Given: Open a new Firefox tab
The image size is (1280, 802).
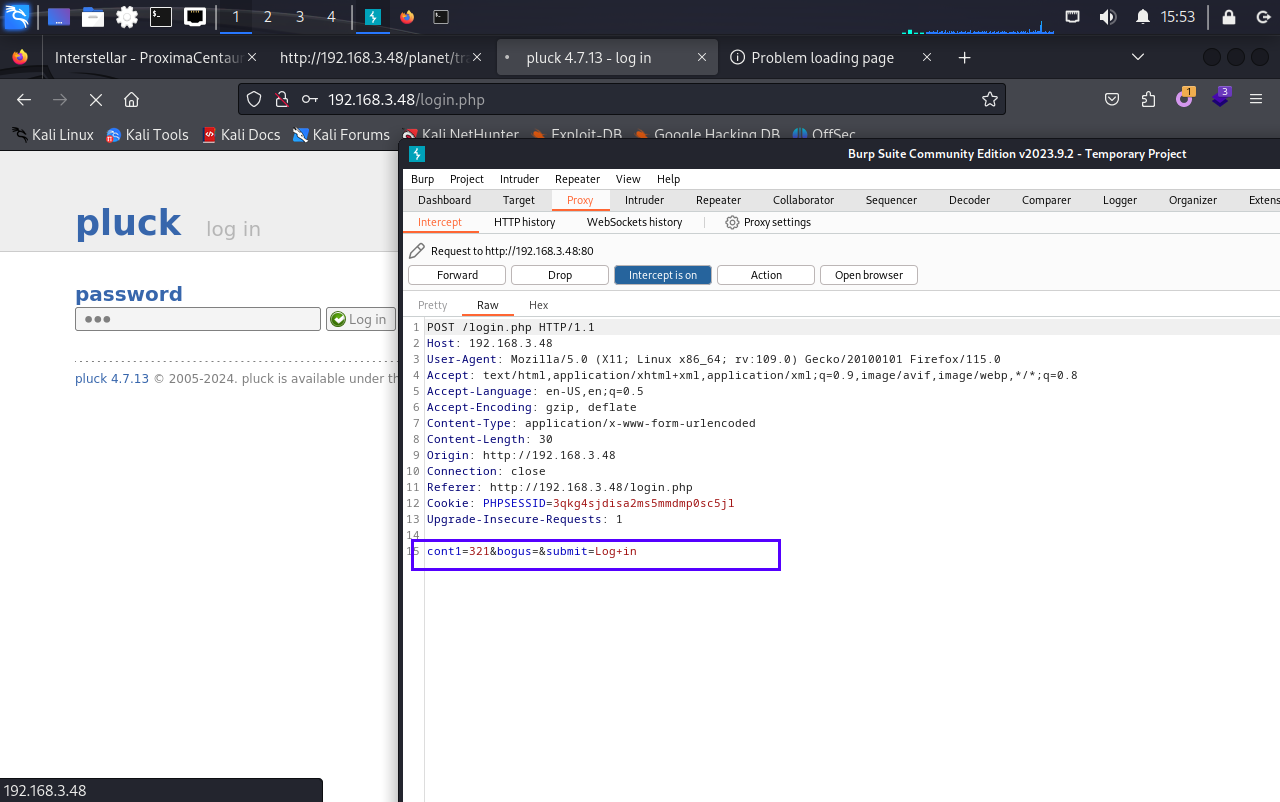Looking at the screenshot, I should click(x=965, y=57).
